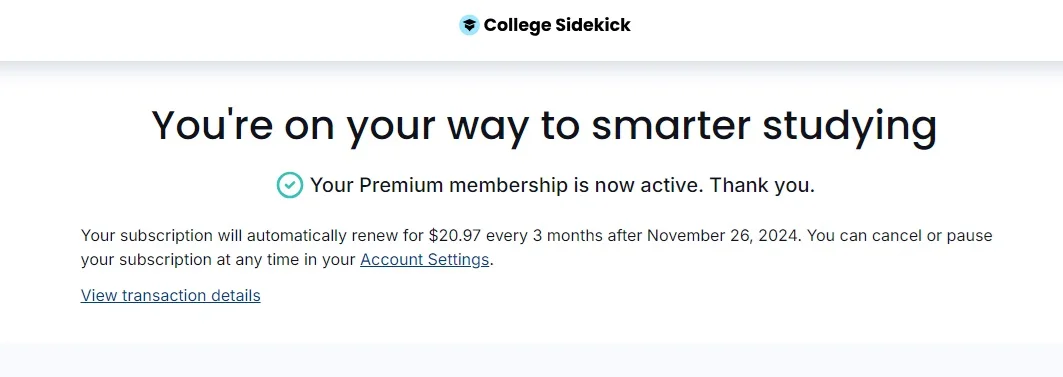Click the light gray band at page bottom

coord(532,360)
